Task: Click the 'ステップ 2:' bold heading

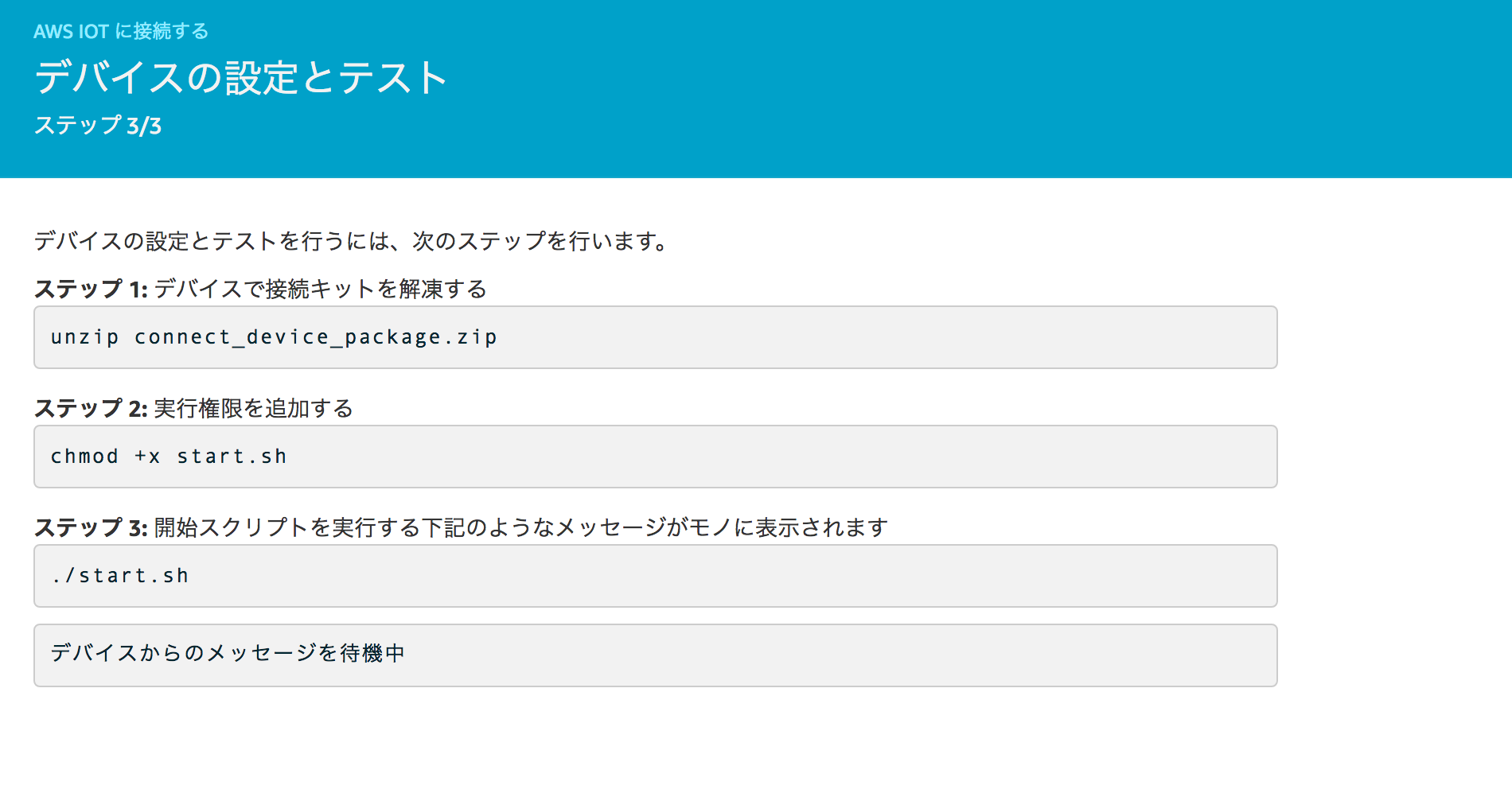Action: pos(91,408)
